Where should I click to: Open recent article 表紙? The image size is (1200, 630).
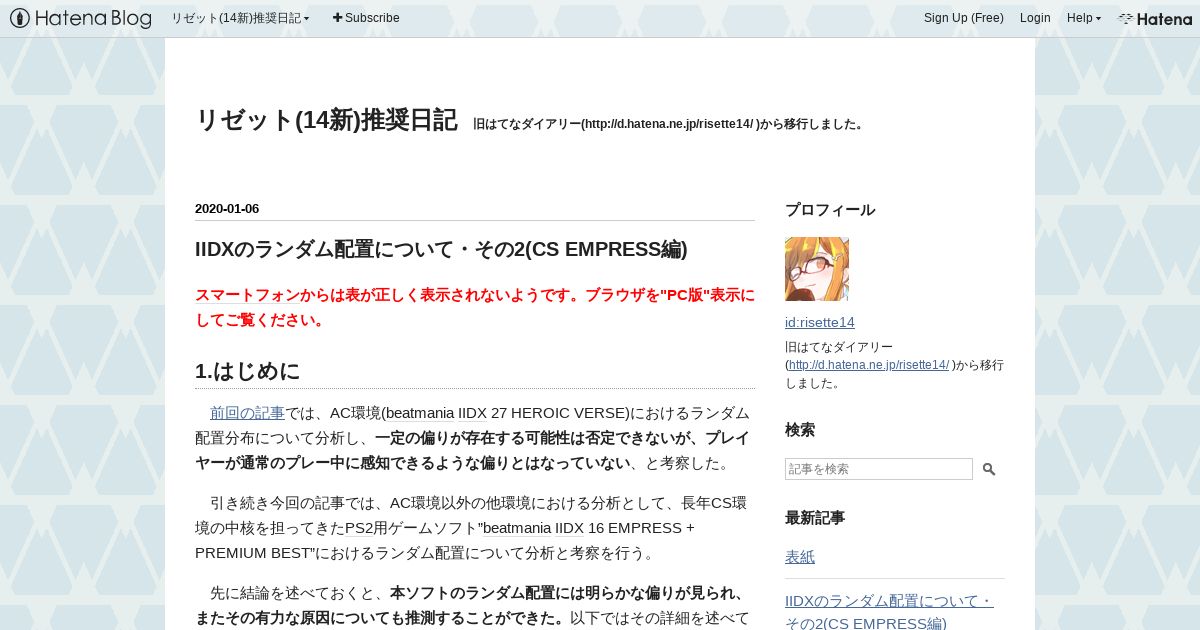(x=800, y=557)
